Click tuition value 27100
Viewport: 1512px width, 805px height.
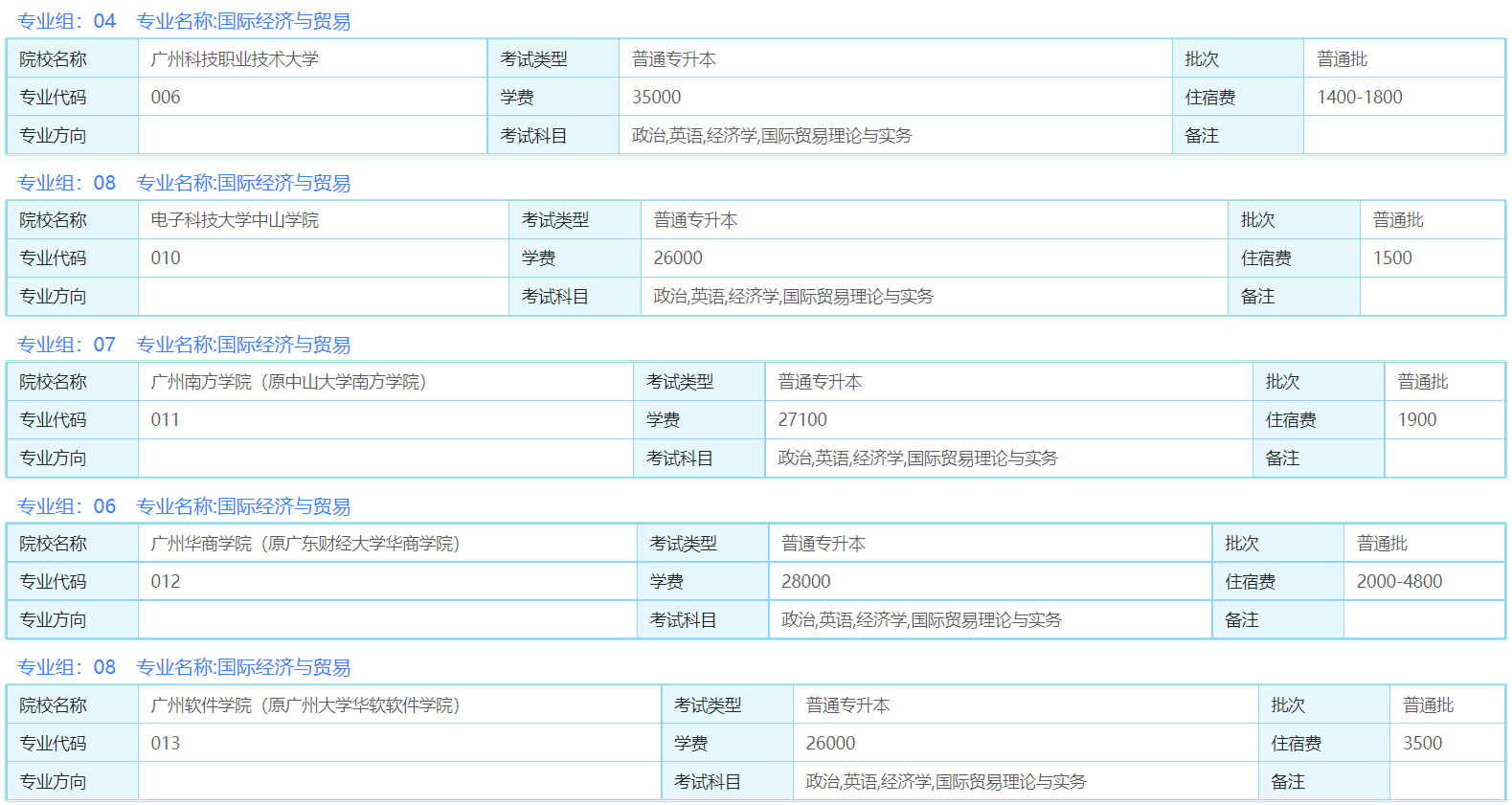click(802, 420)
